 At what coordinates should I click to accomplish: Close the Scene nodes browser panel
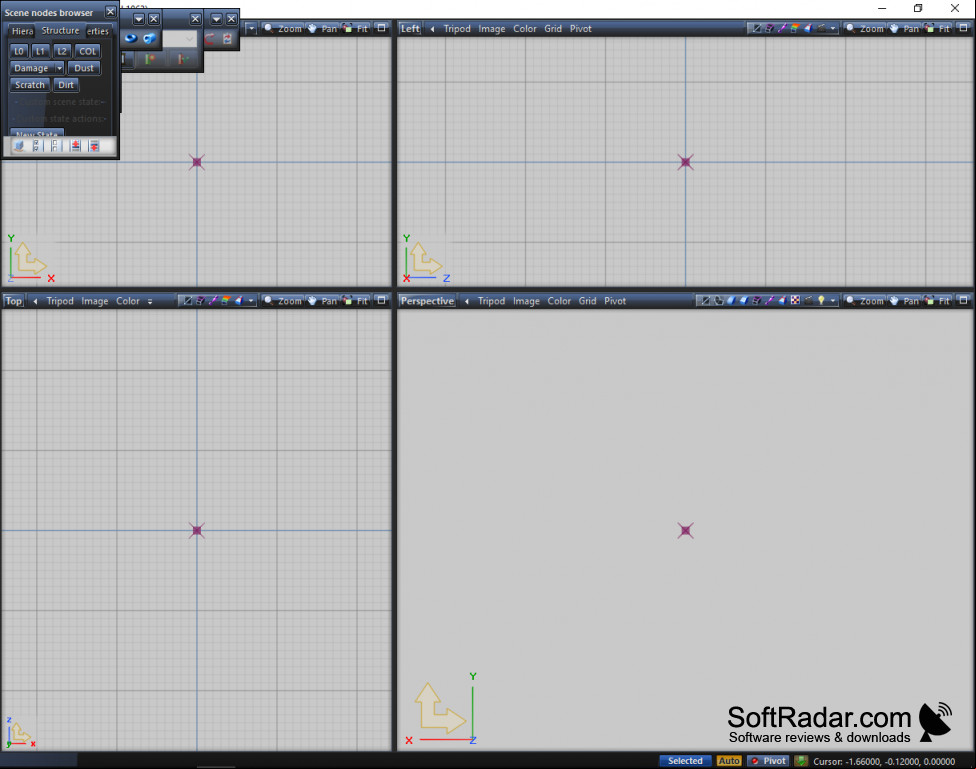click(x=110, y=12)
